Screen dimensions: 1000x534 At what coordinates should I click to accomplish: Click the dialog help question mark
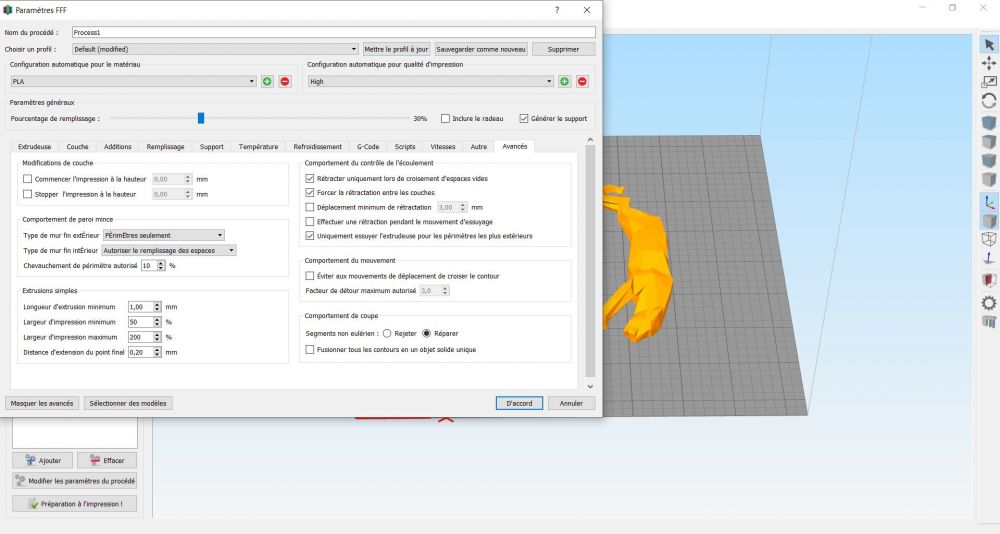coord(557,10)
